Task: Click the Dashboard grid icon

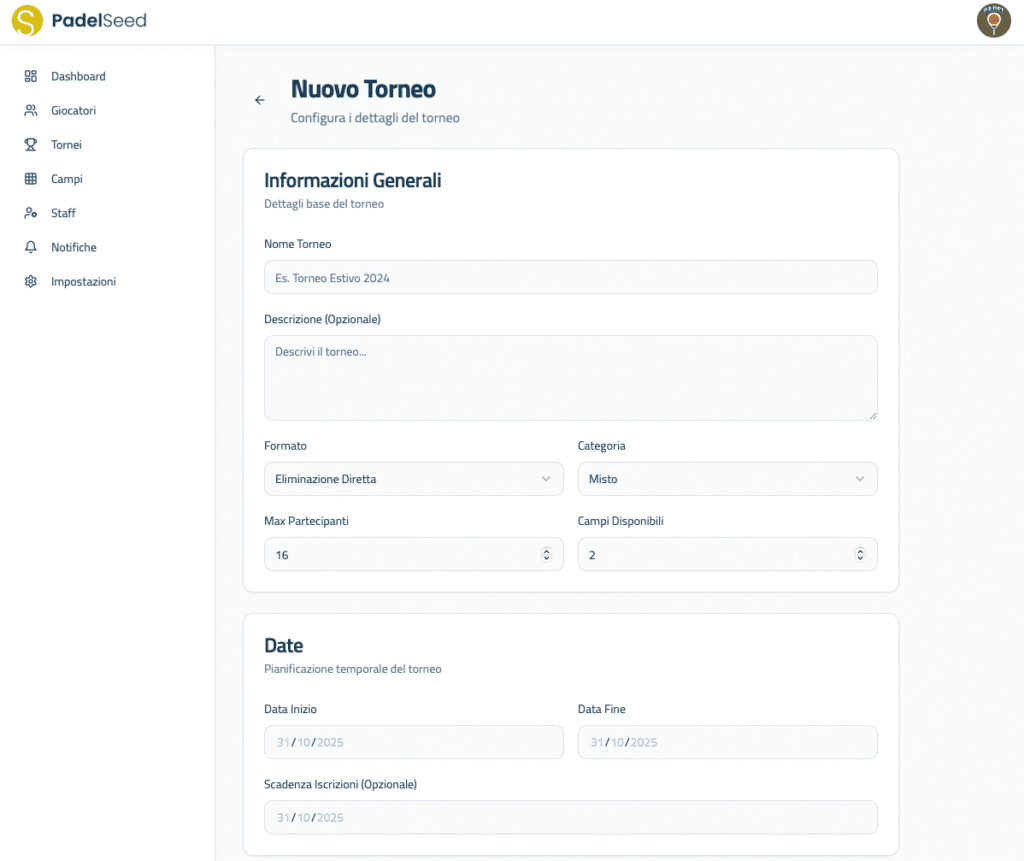Action: (x=31, y=76)
